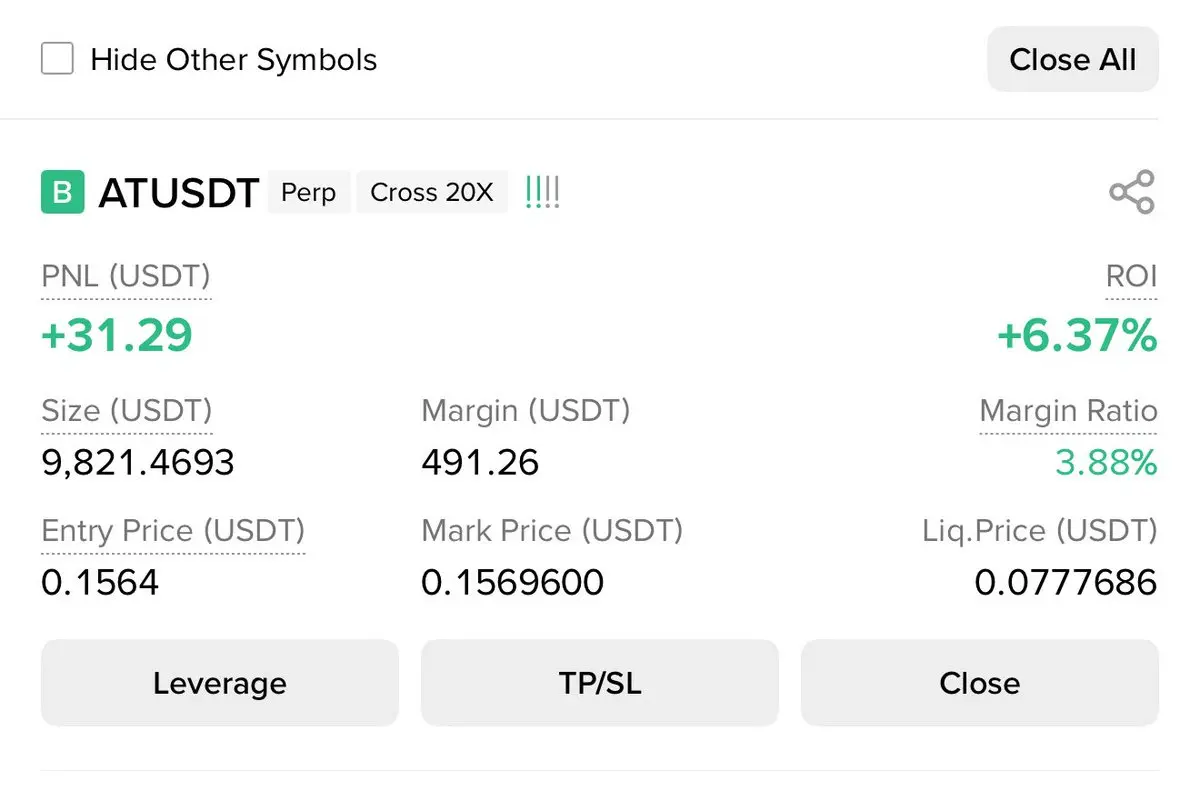The image size is (1200, 801).
Task: Tap the Size (USDT) label
Action: pos(127,411)
